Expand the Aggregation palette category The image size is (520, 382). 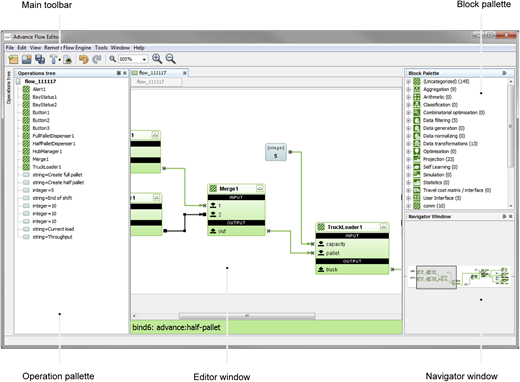pos(408,89)
